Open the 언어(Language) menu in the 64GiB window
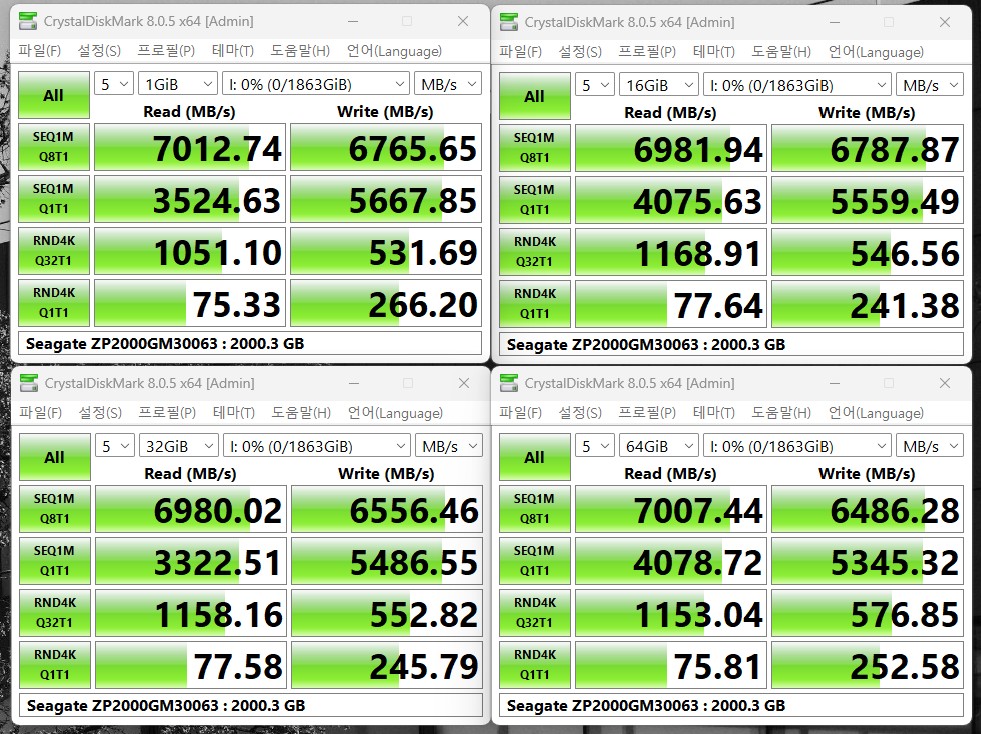Viewport: 981px width, 734px height. click(875, 412)
